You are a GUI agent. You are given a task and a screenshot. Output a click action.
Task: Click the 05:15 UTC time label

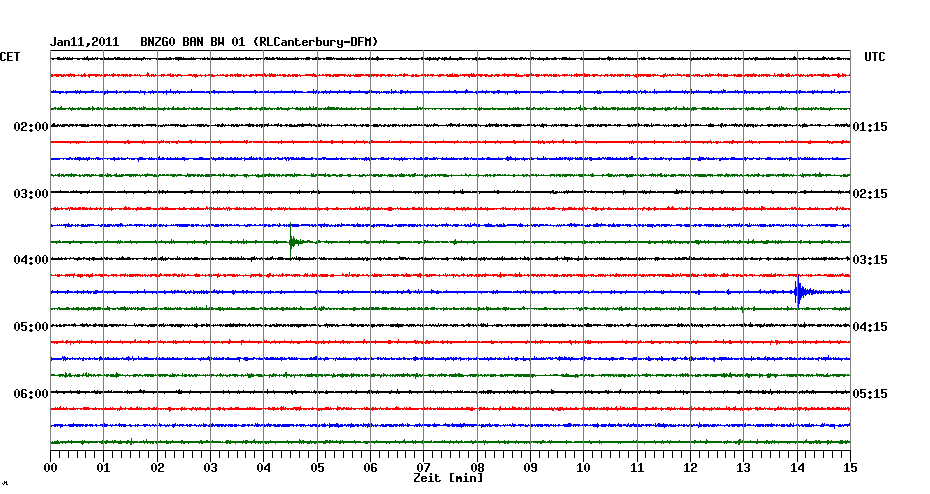click(869, 393)
